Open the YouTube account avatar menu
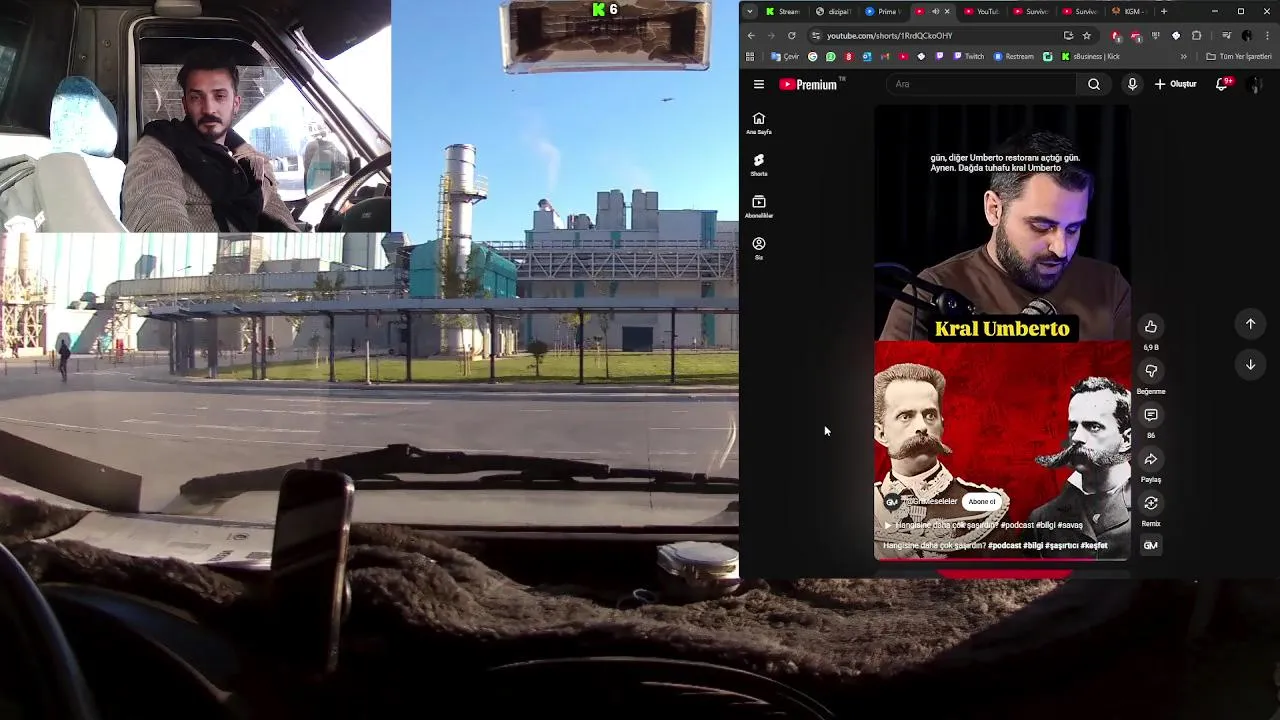The height and width of the screenshot is (720, 1280). [1255, 84]
